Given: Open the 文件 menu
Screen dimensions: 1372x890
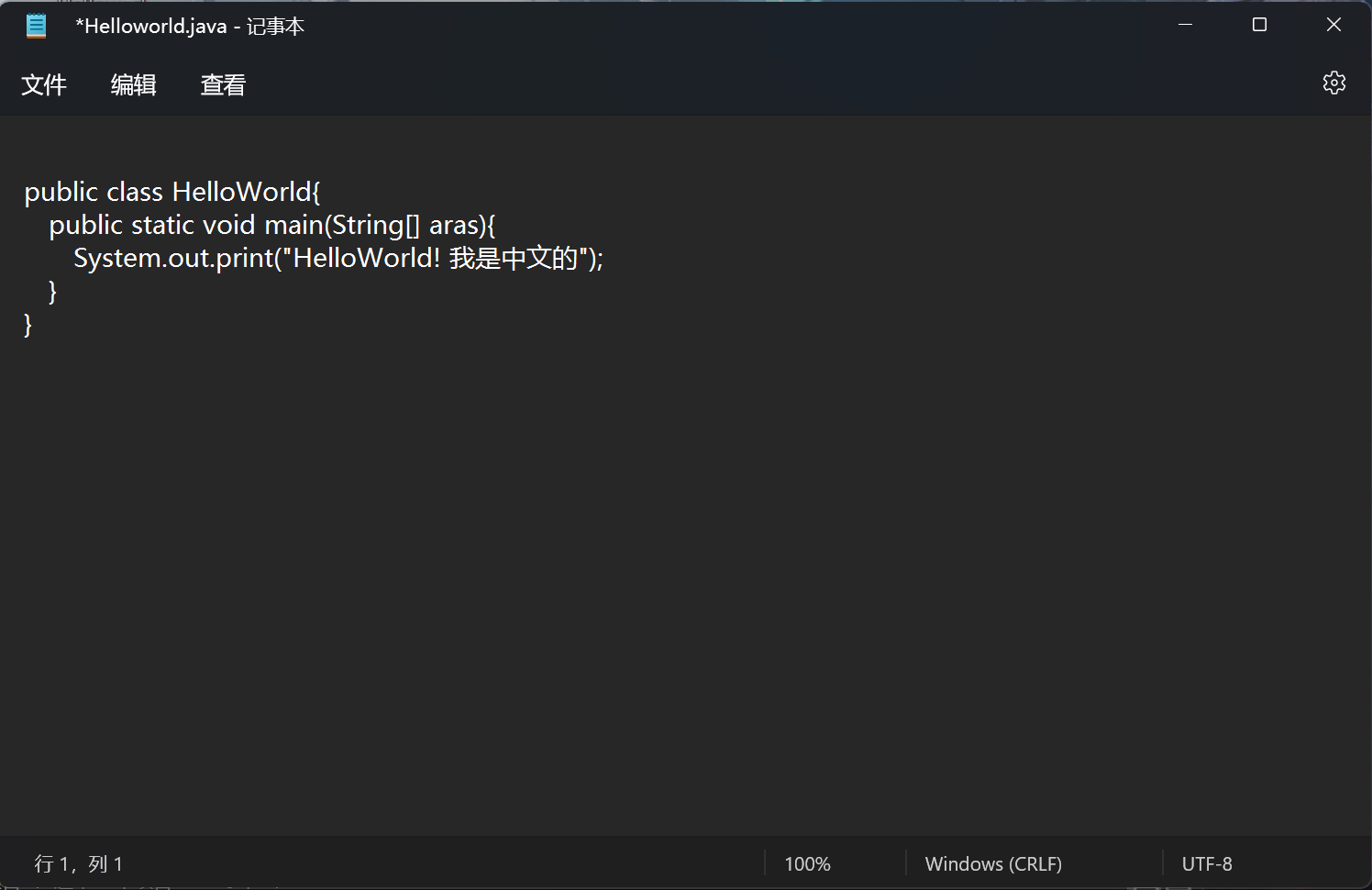Looking at the screenshot, I should (44, 85).
